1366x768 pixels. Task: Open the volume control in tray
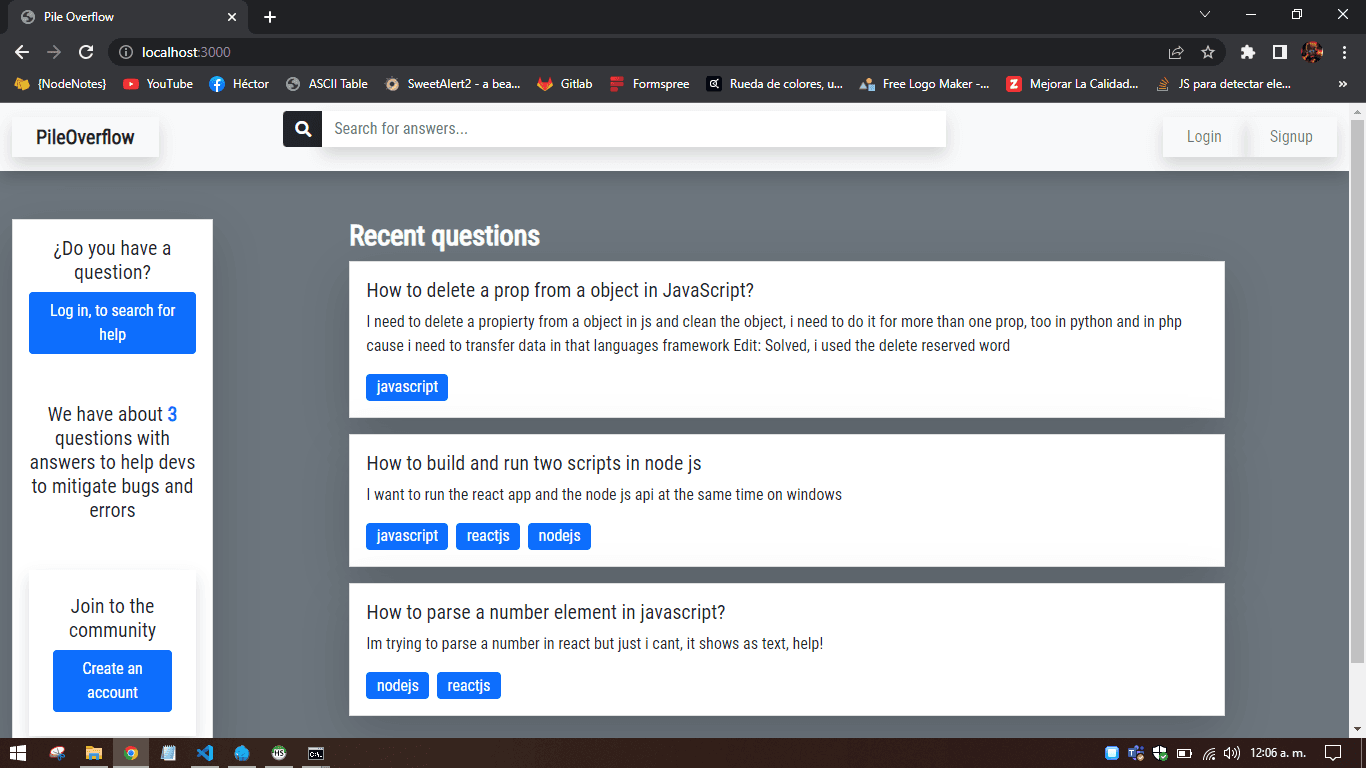click(1232, 753)
